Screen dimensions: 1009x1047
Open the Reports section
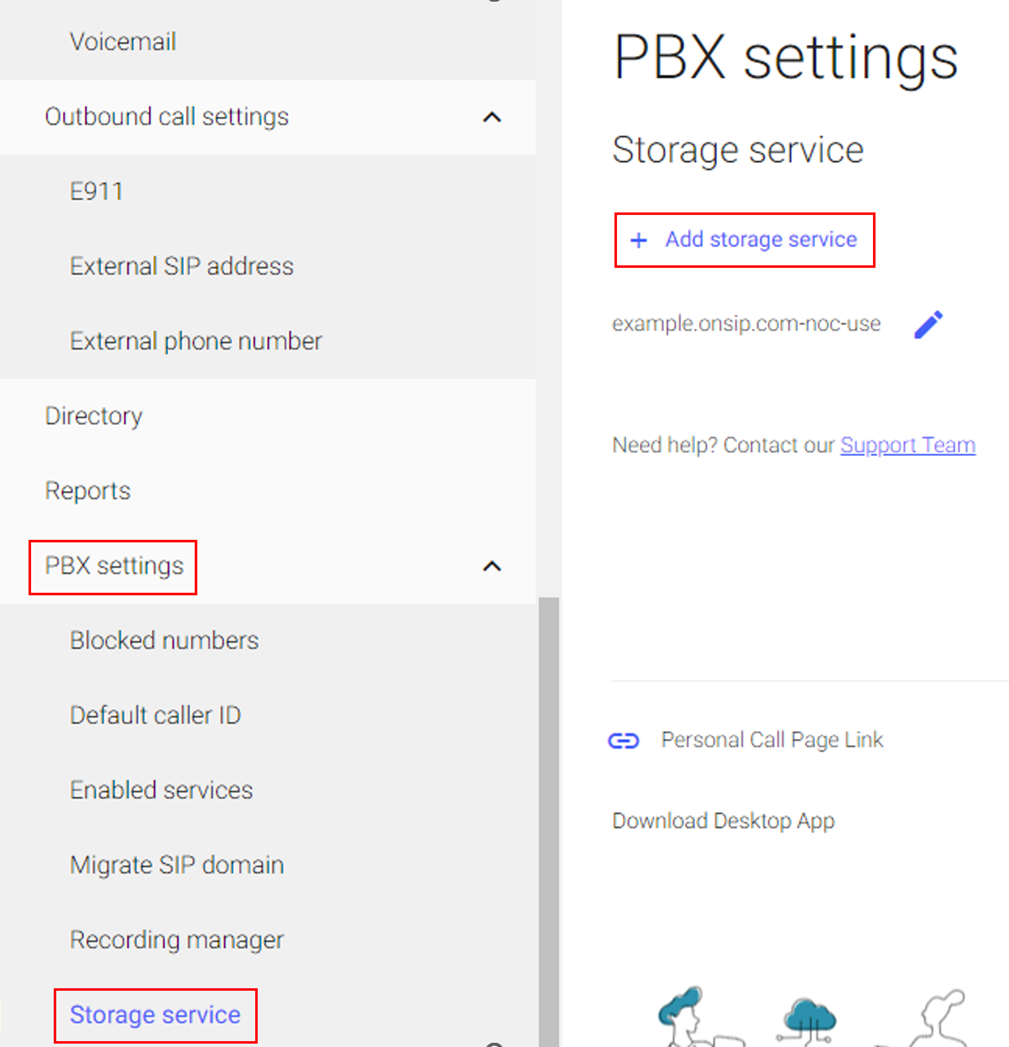pos(88,490)
